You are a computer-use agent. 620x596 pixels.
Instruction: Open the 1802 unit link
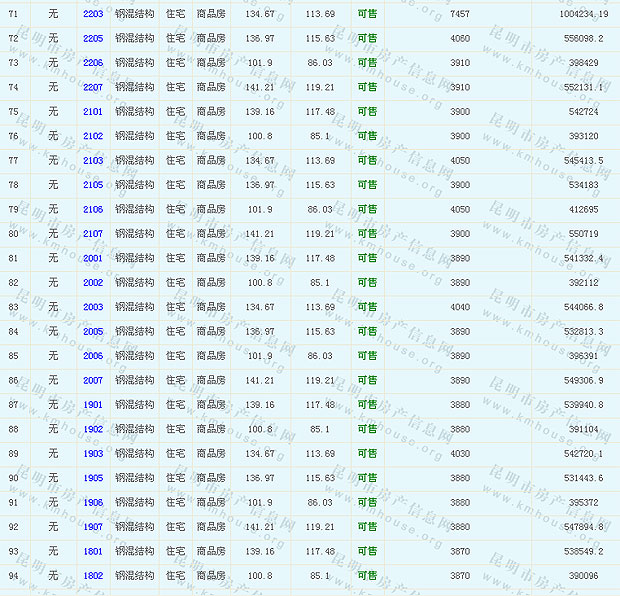click(x=93, y=576)
